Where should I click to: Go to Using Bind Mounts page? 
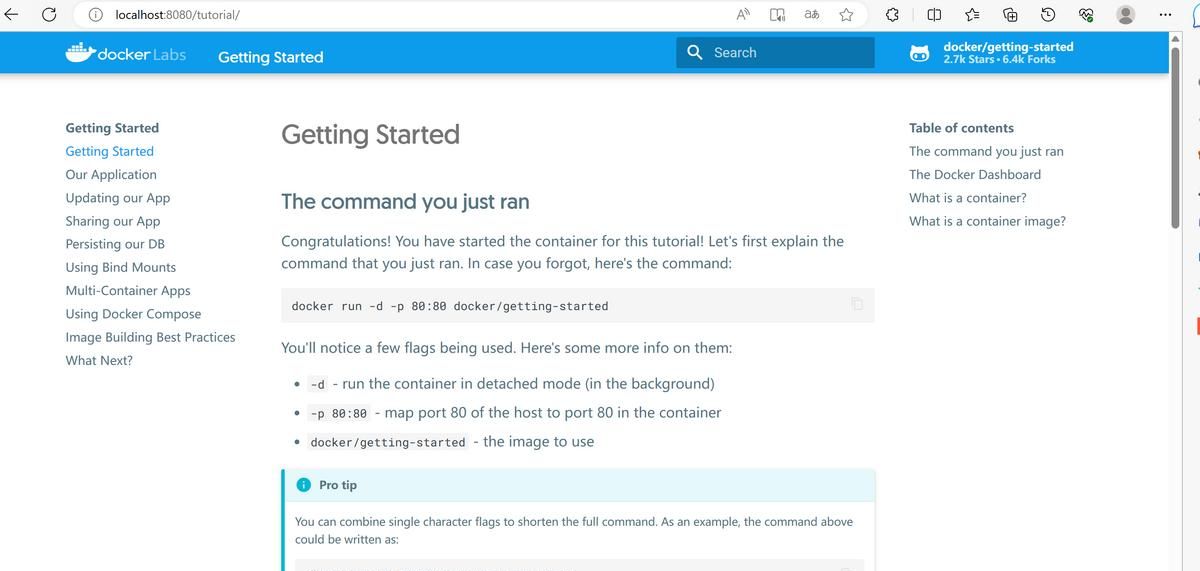click(121, 267)
